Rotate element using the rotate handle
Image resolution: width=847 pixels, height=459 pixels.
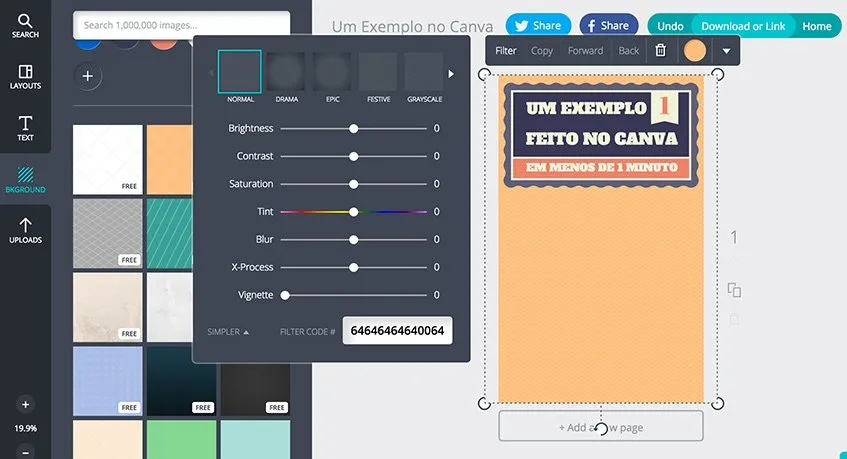tap(601, 428)
